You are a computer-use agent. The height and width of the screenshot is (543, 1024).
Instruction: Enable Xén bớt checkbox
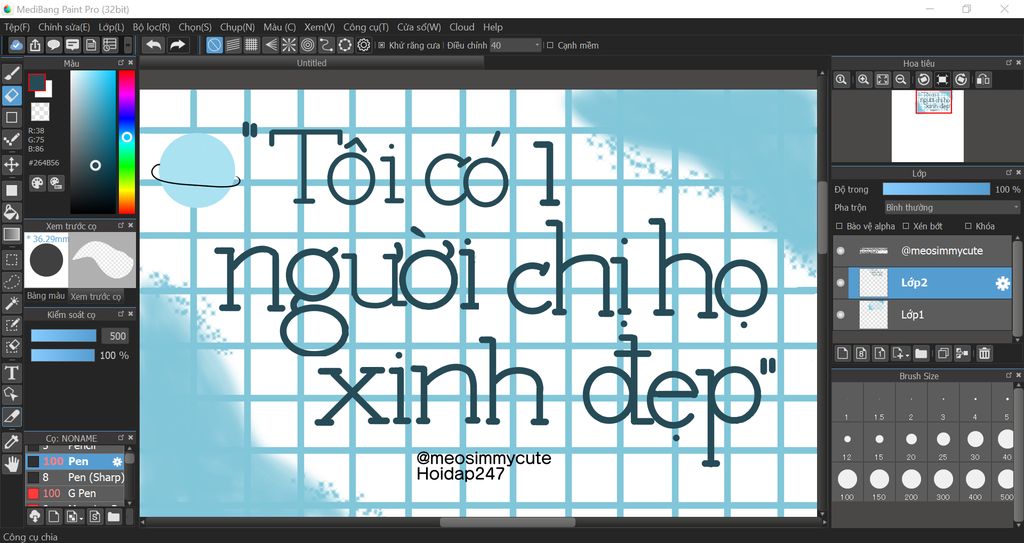pyautogui.click(x=906, y=226)
